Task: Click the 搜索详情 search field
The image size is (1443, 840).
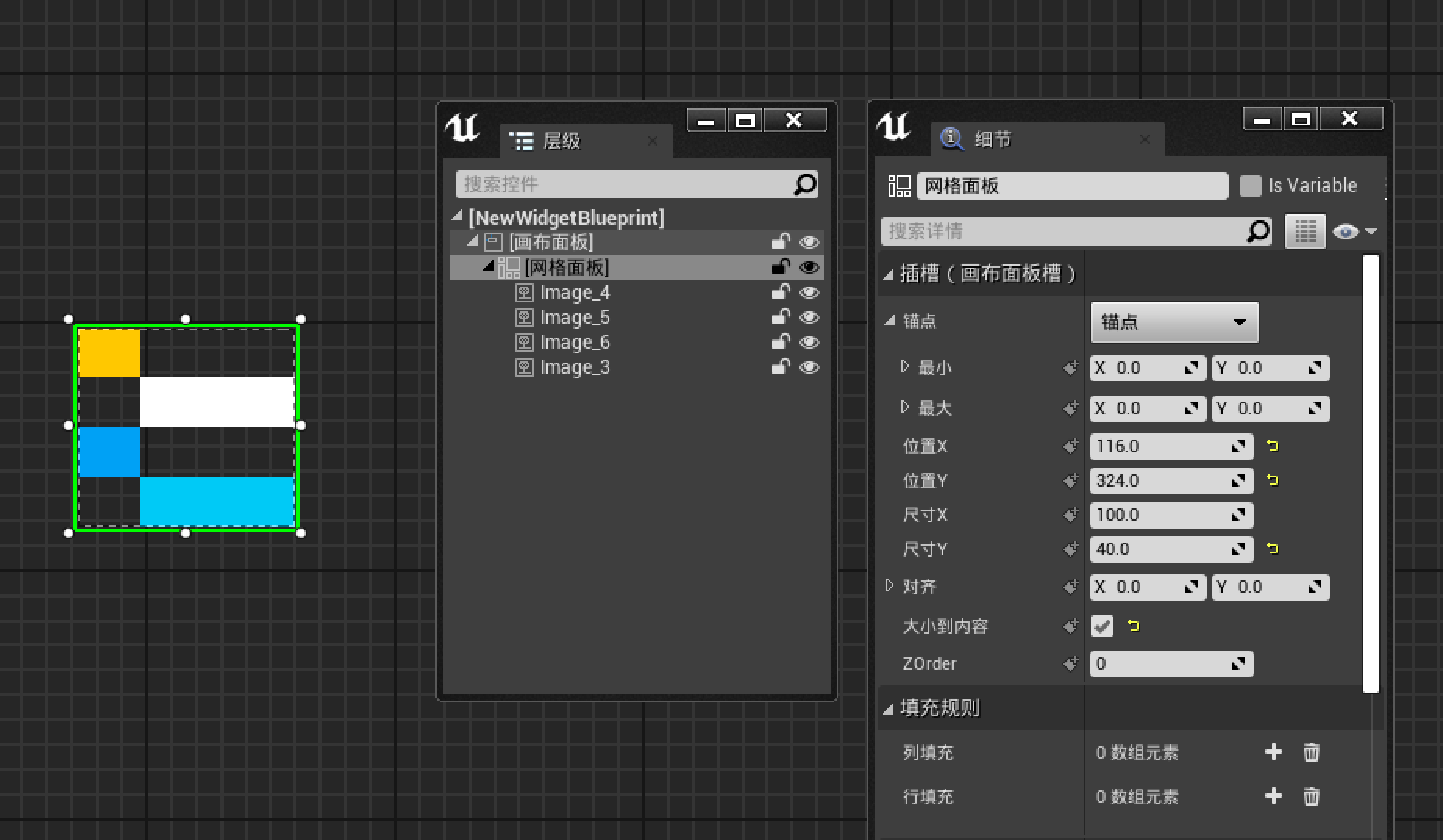Action: [x=1064, y=231]
